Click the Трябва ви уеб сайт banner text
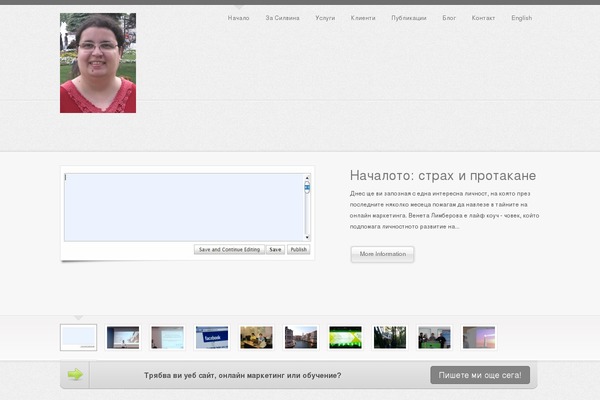 pyautogui.click(x=243, y=376)
